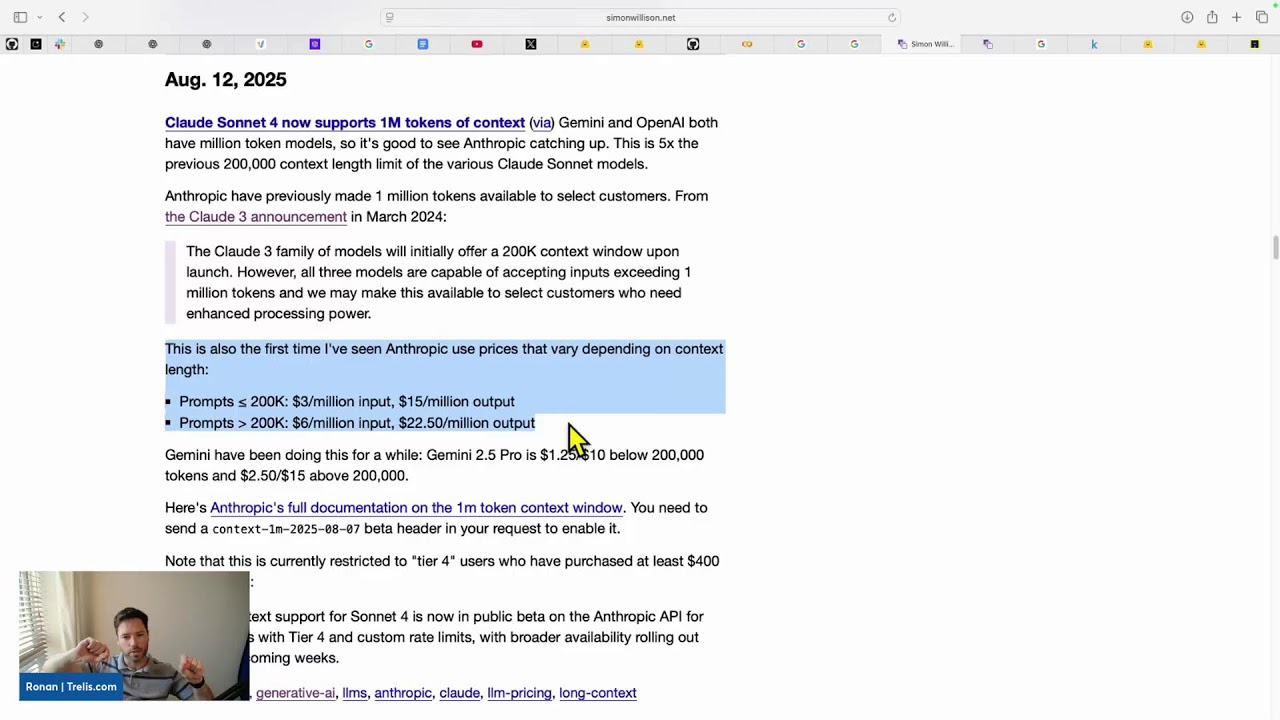Click the 'Ronan | Trelis.com' label
The image size is (1280, 720).
pos(71,687)
